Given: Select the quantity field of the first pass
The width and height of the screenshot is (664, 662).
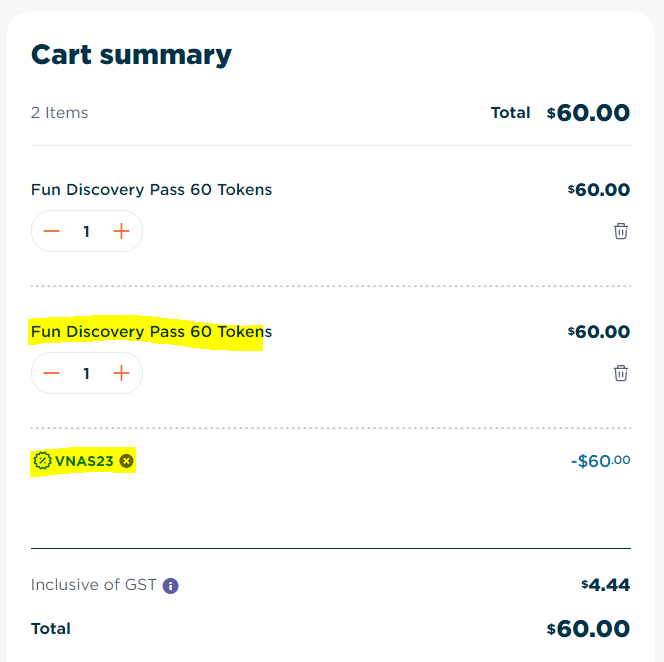Looking at the screenshot, I should tap(86, 231).
